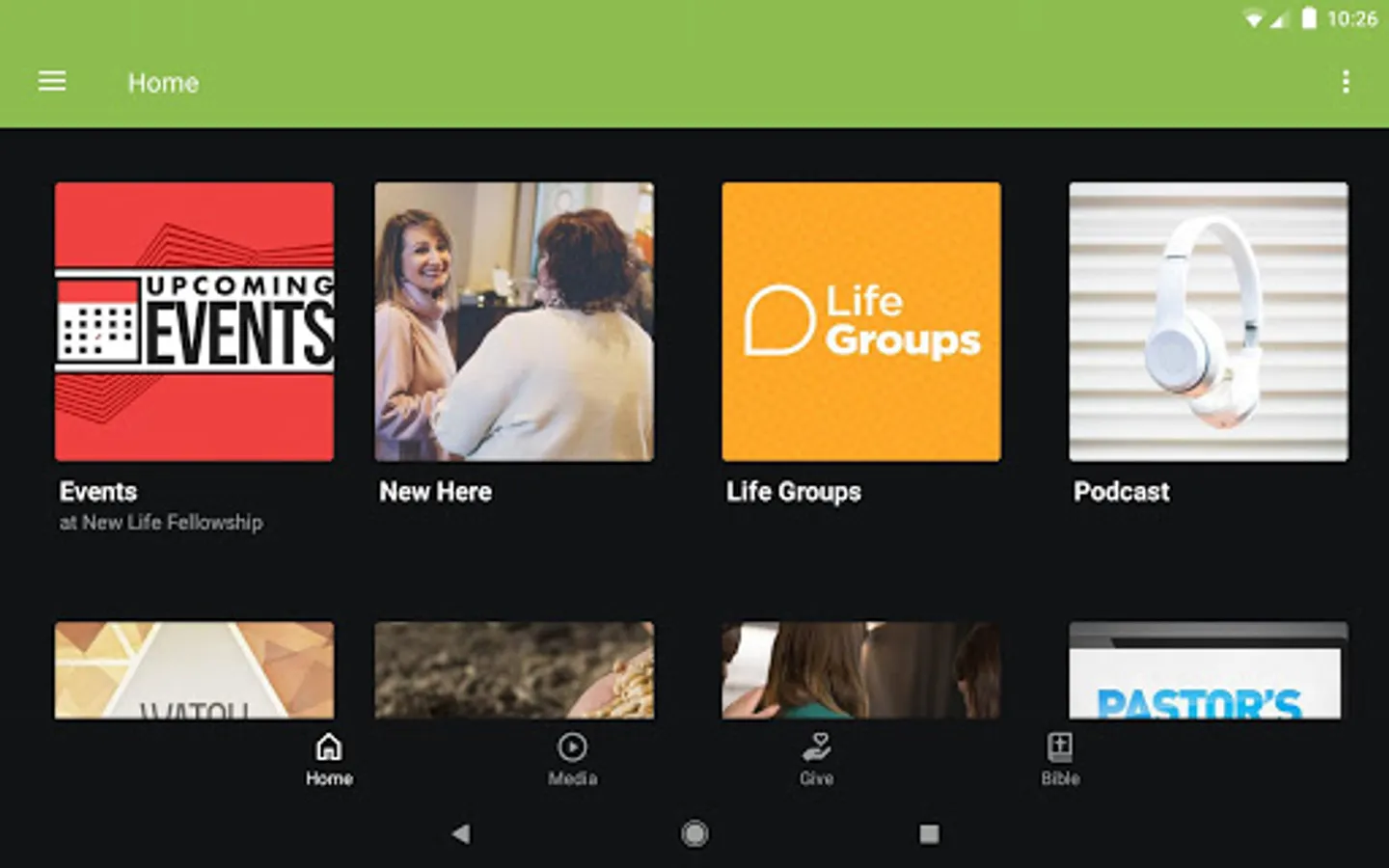Tap the Give hand-heart icon

coord(817,747)
